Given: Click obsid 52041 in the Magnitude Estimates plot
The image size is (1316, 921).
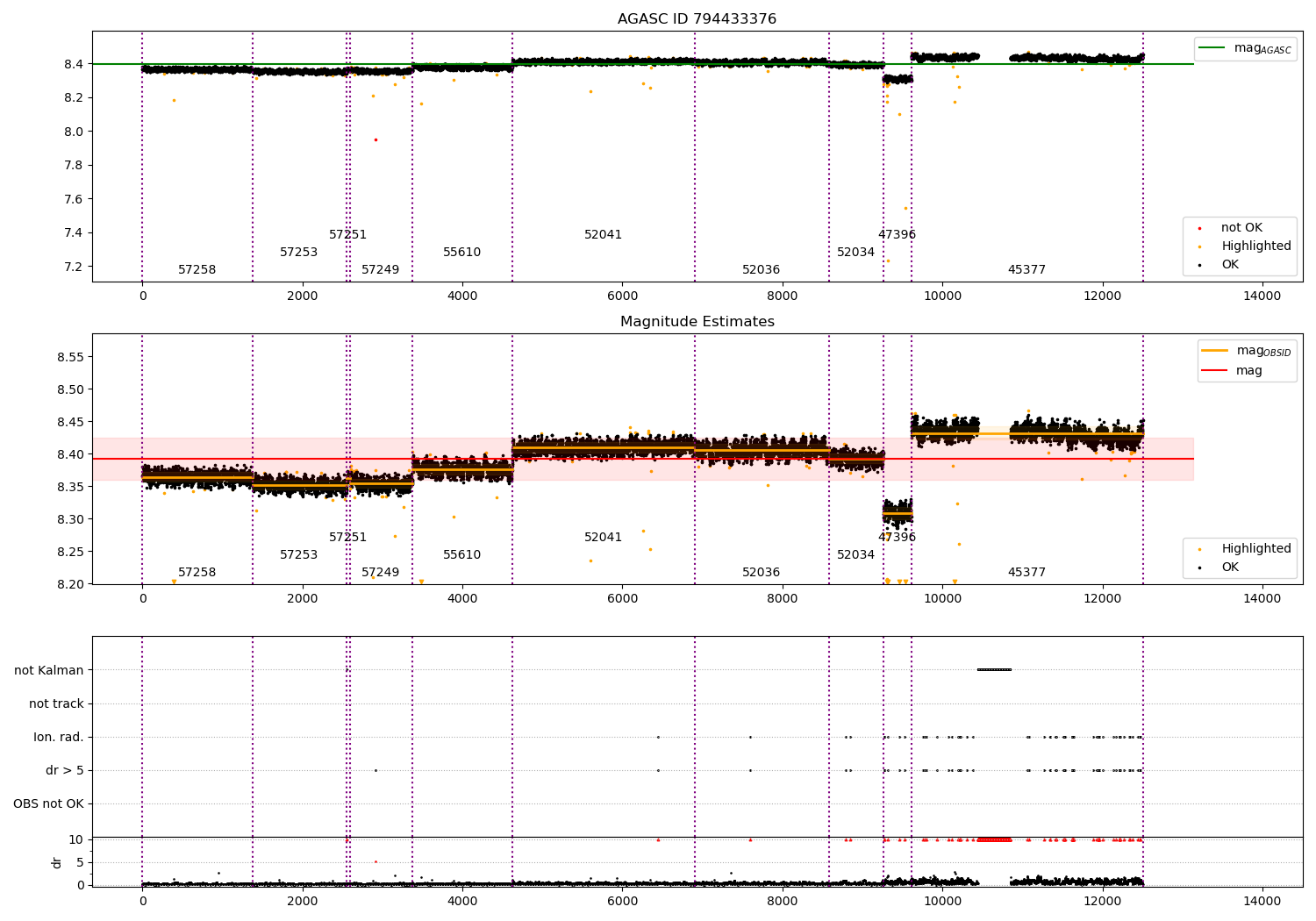Looking at the screenshot, I should click(603, 538).
